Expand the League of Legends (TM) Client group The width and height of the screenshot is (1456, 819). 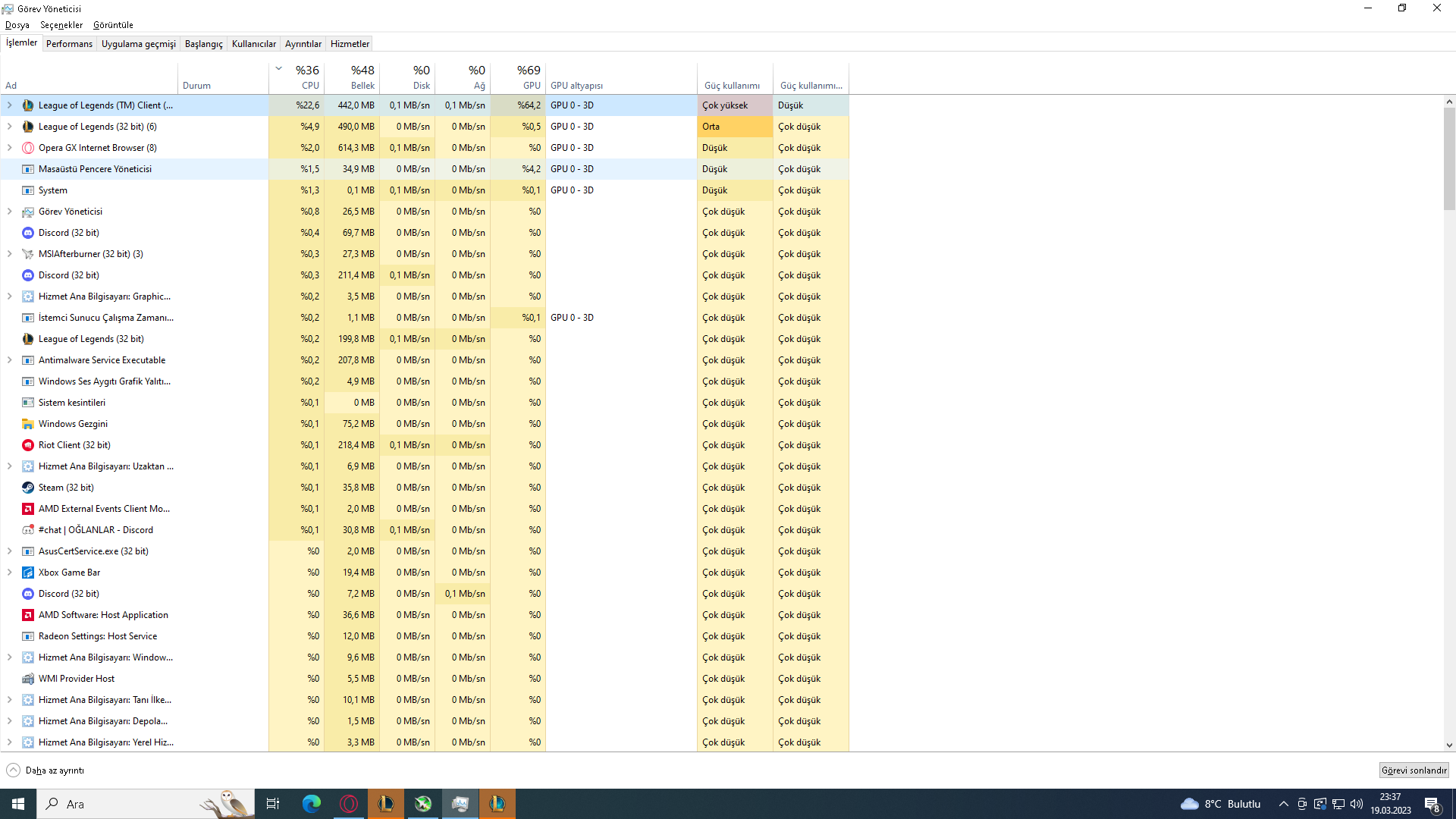pos(10,105)
